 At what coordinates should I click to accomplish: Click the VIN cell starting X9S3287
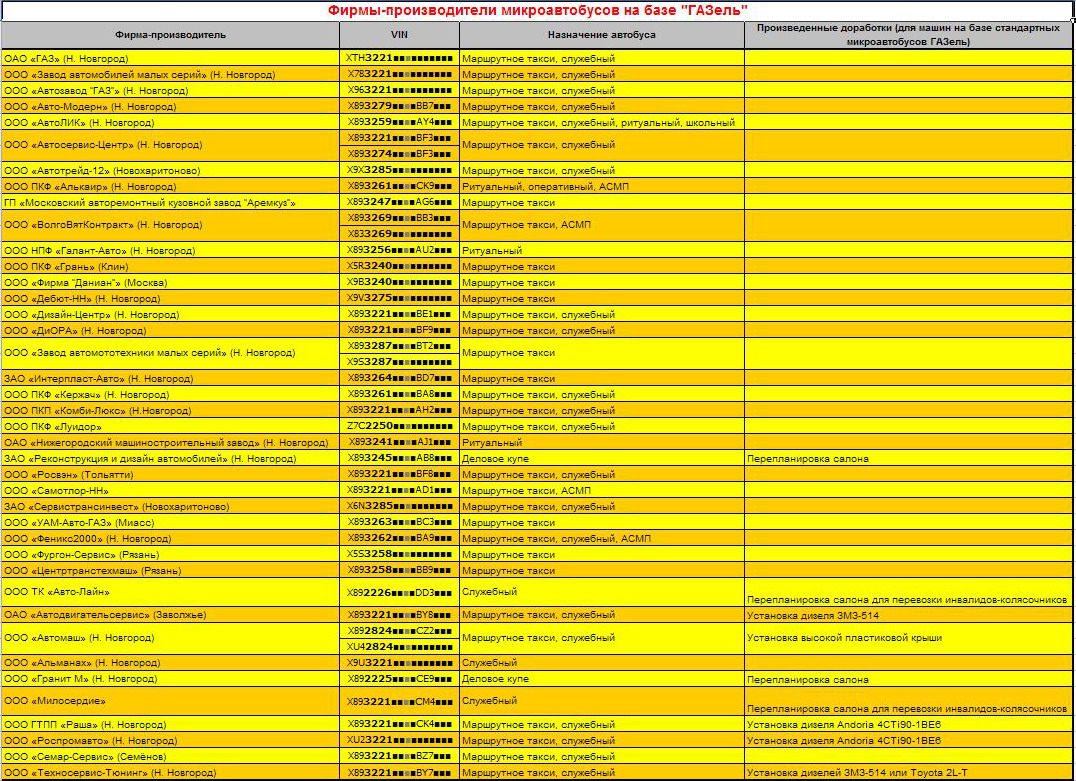399,362
